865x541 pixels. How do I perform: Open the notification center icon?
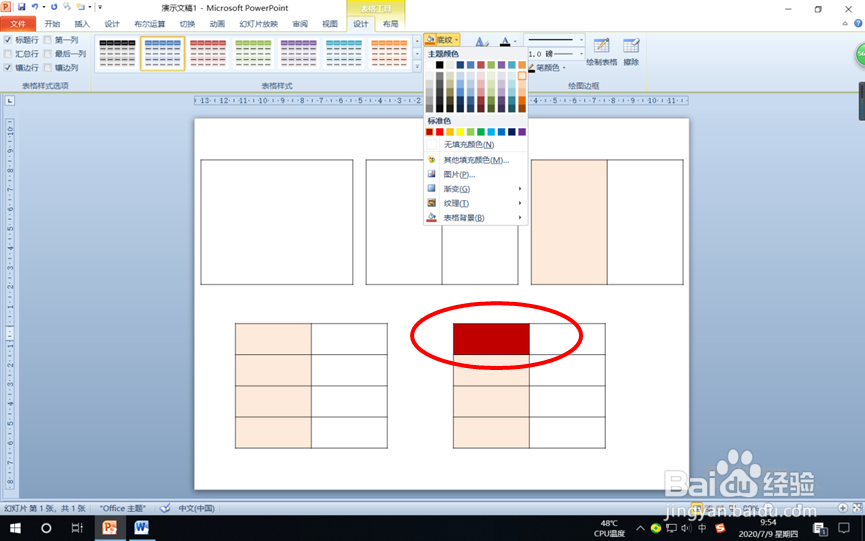[x=843, y=528]
